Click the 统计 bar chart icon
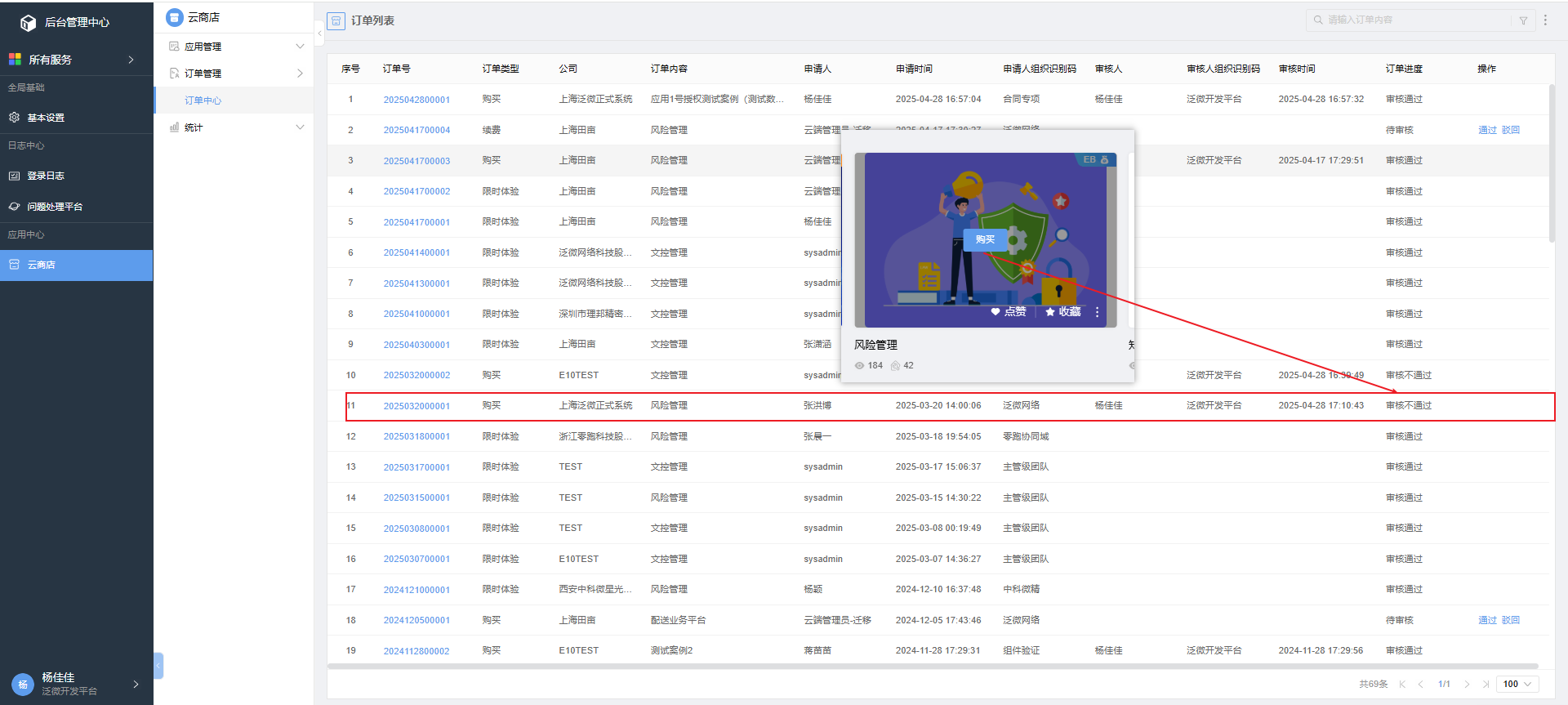This screenshot has width=1568, height=705. click(174, 127)
